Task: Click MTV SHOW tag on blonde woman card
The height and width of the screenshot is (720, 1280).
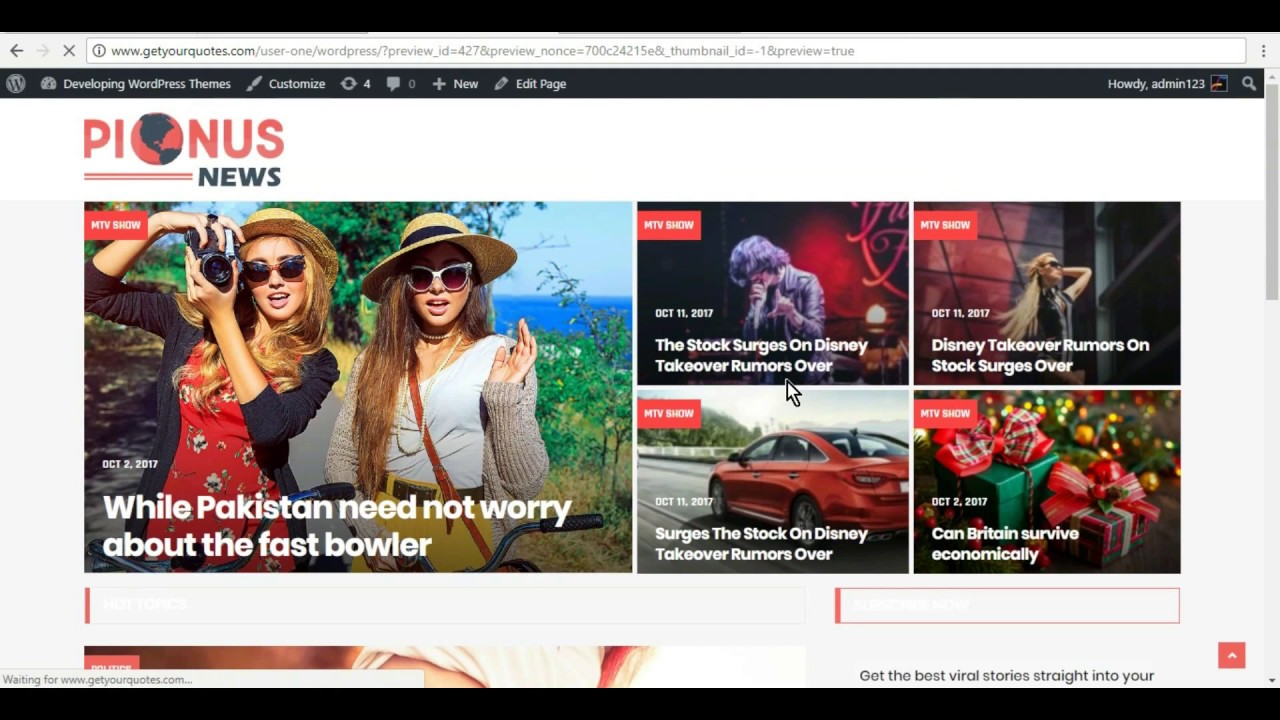Action: coord(945,225)
